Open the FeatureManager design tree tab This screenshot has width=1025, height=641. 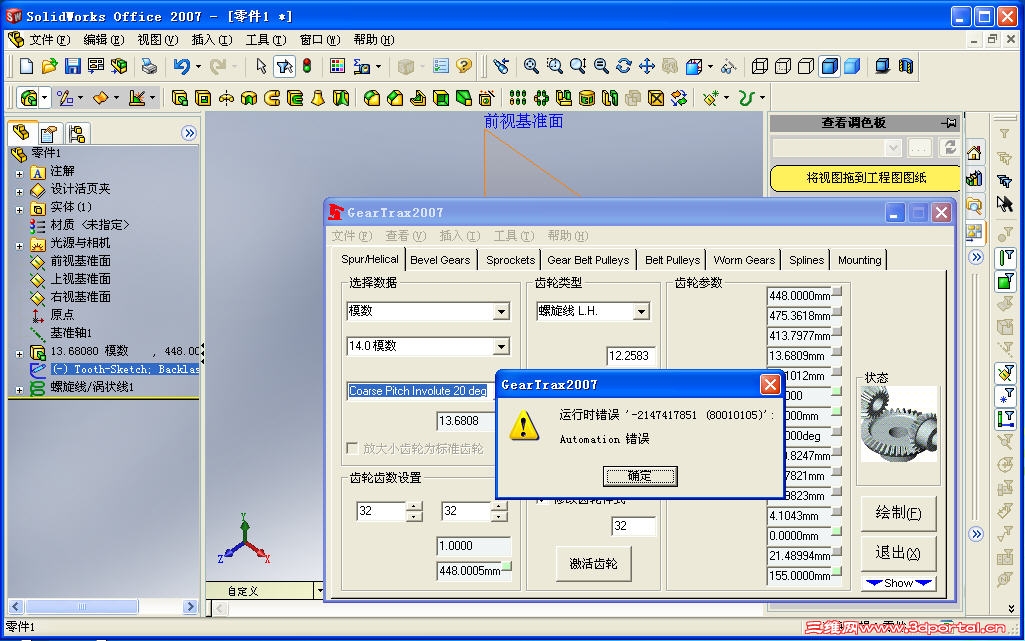(21, 133)
